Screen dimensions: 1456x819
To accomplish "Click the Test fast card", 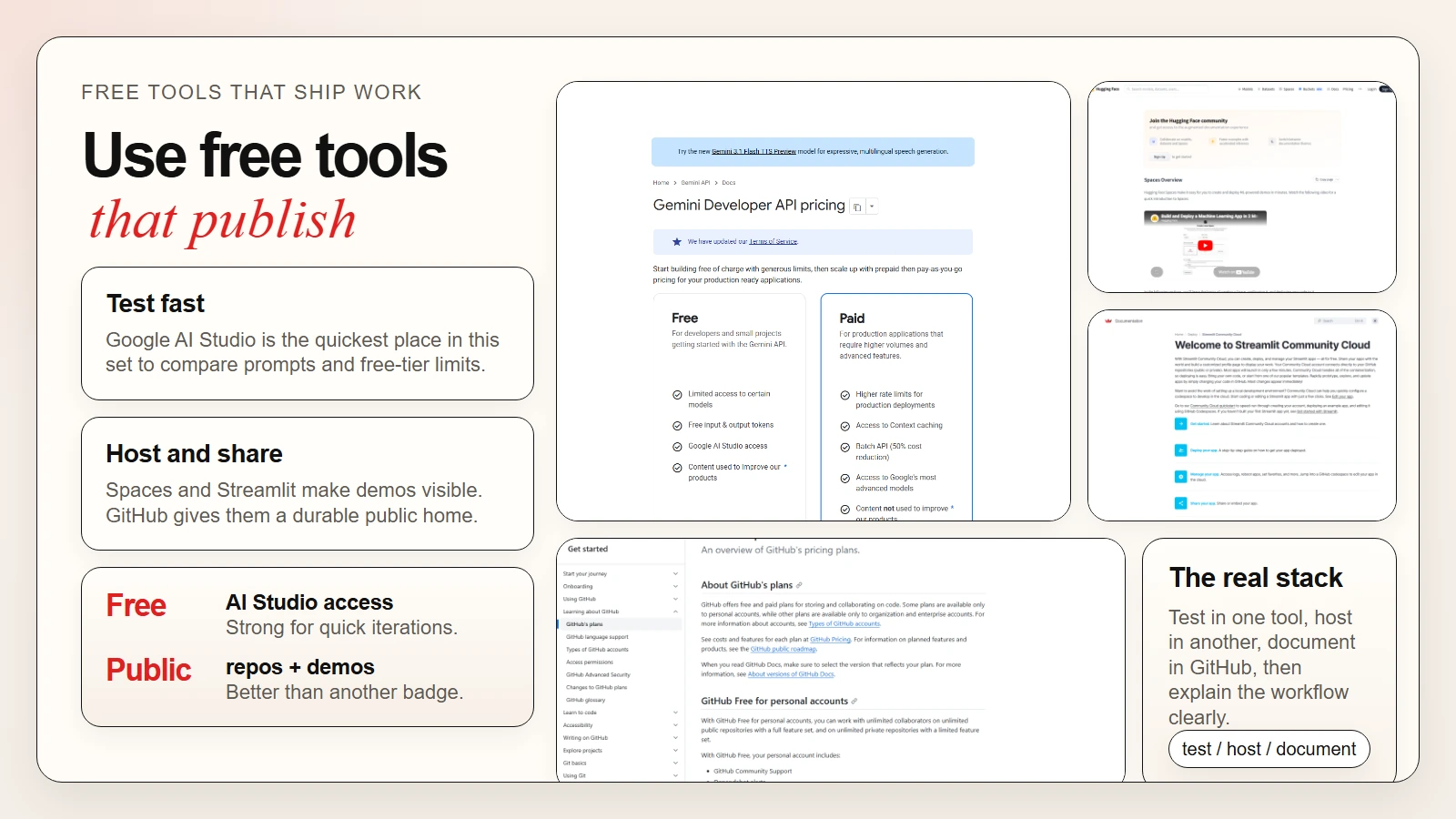I will (308, 333).
